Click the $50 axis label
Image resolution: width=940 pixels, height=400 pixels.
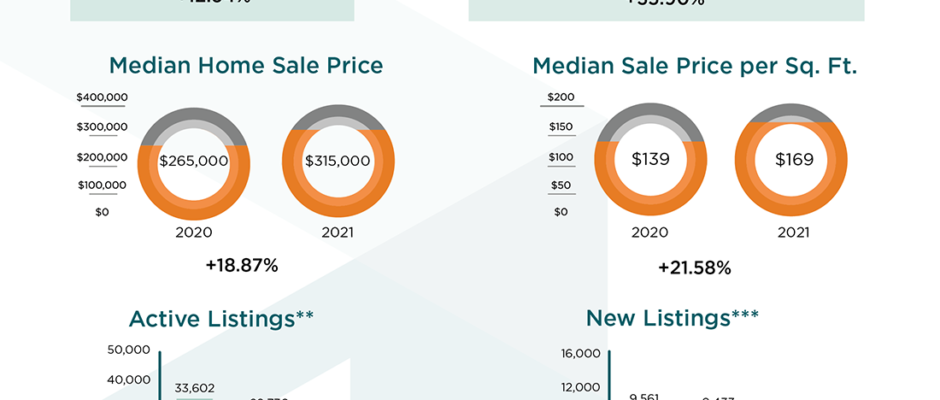561,185
